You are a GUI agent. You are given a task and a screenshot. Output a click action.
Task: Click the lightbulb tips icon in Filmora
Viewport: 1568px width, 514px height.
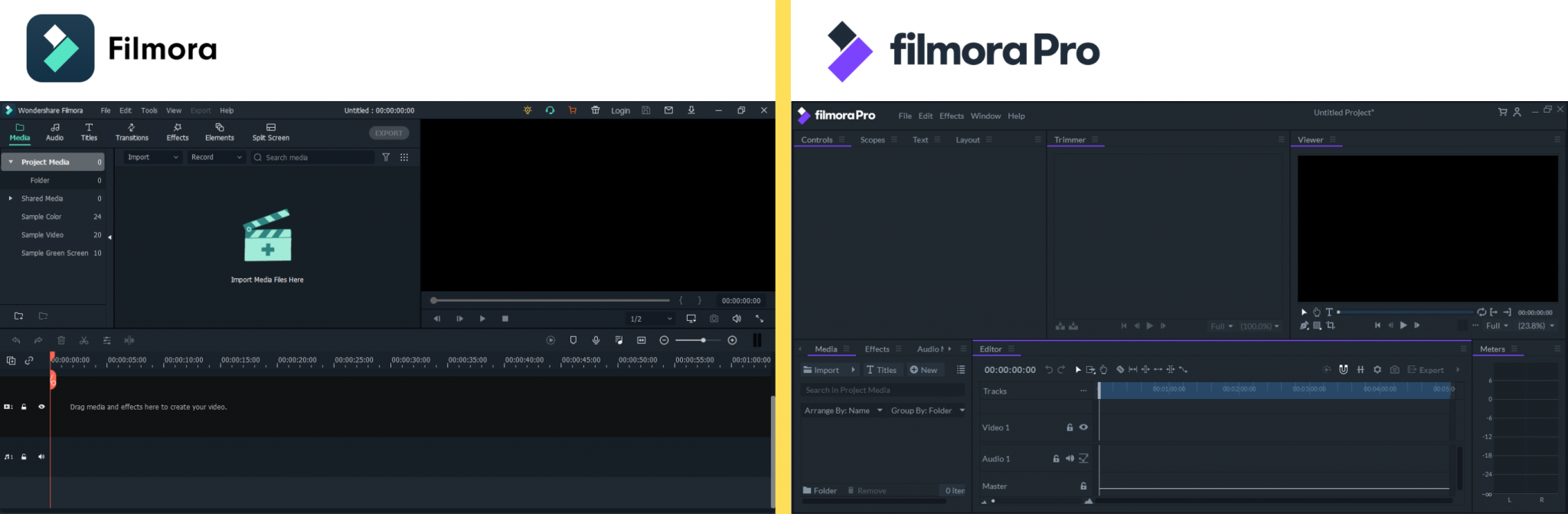528,110
